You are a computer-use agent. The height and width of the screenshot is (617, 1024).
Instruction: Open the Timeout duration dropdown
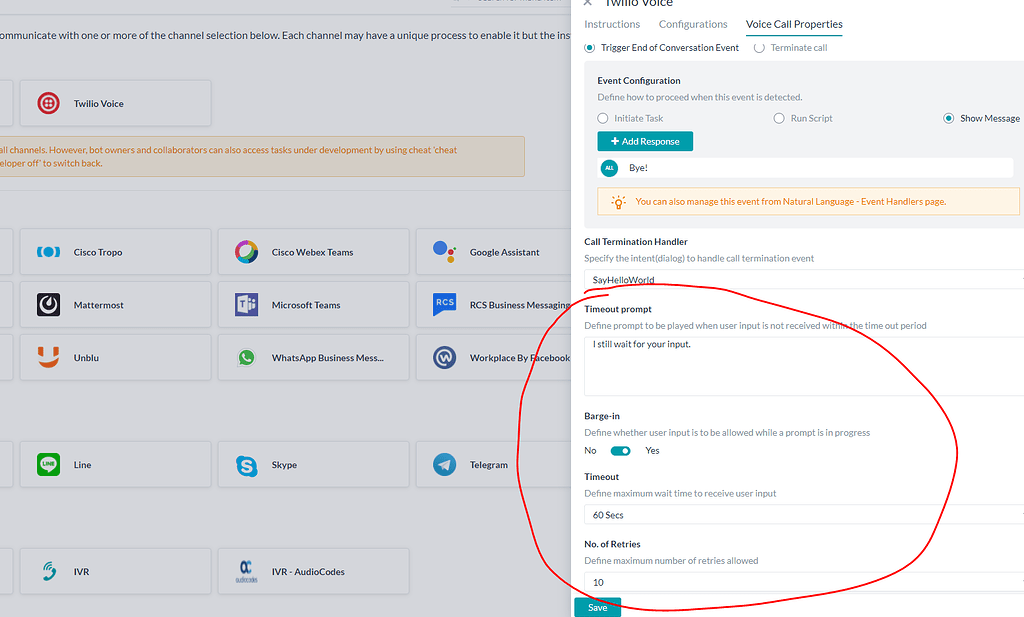[x=800, y=514]
